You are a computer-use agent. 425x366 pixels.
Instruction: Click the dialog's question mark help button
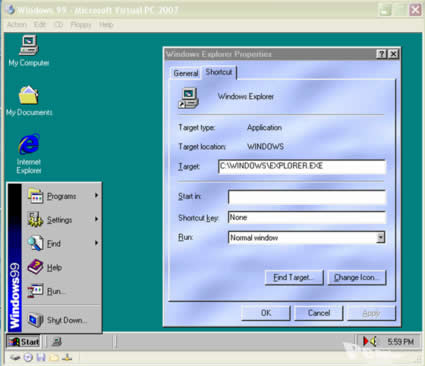pos(381,54)
